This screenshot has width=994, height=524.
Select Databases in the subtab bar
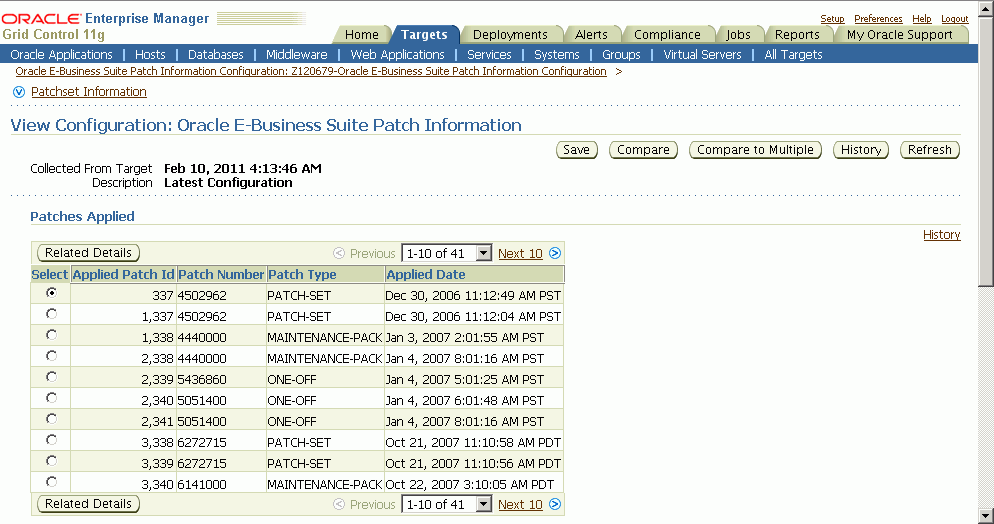click(x=216, y=54)
